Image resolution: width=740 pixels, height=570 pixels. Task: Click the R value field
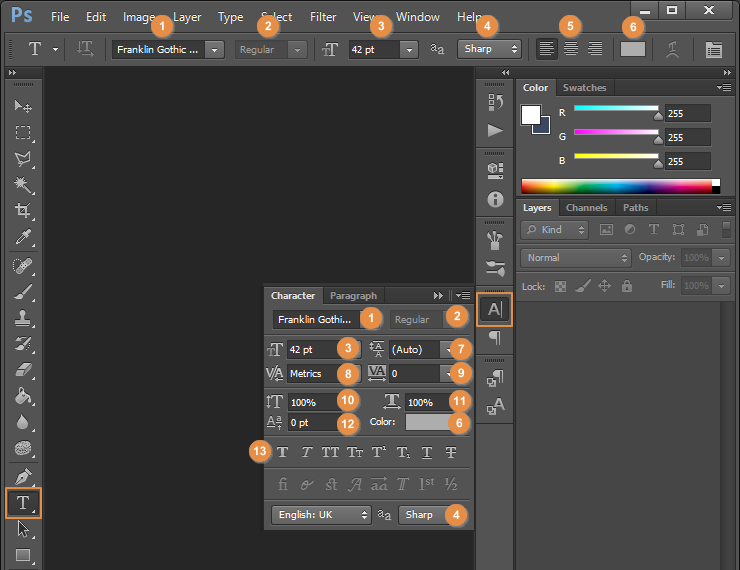point(688,113)
